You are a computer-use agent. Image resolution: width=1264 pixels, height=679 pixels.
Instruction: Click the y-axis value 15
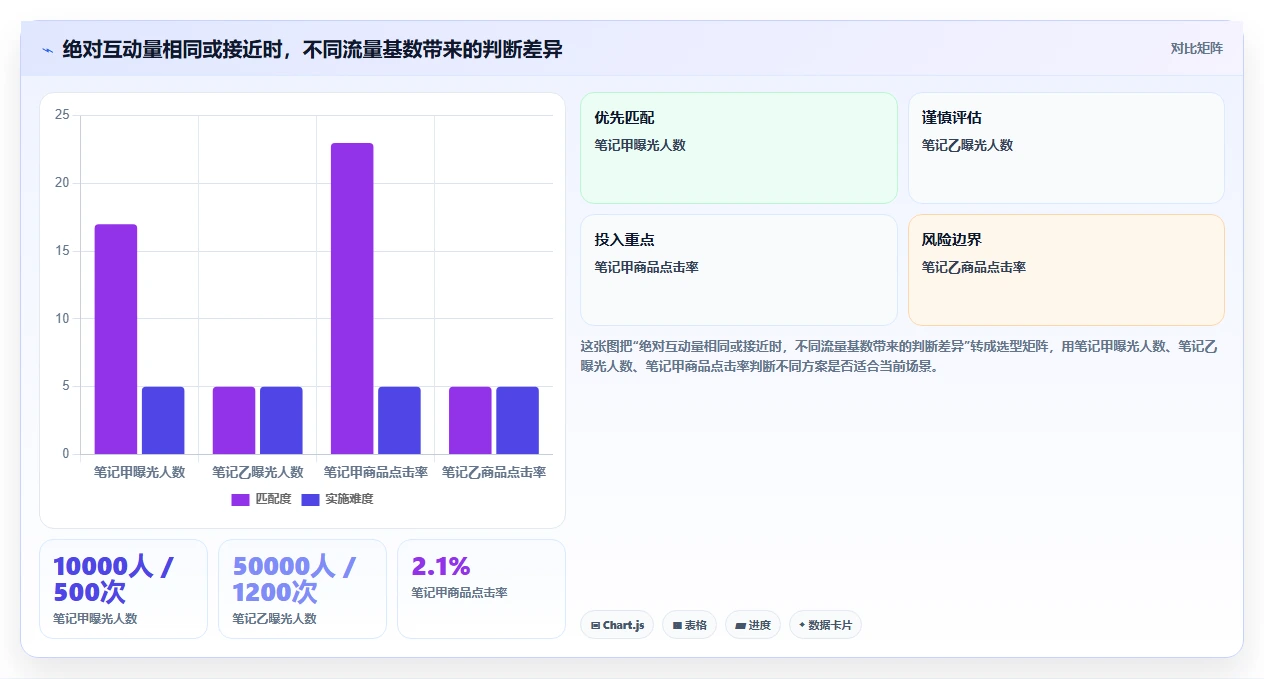tap(63, 251)
